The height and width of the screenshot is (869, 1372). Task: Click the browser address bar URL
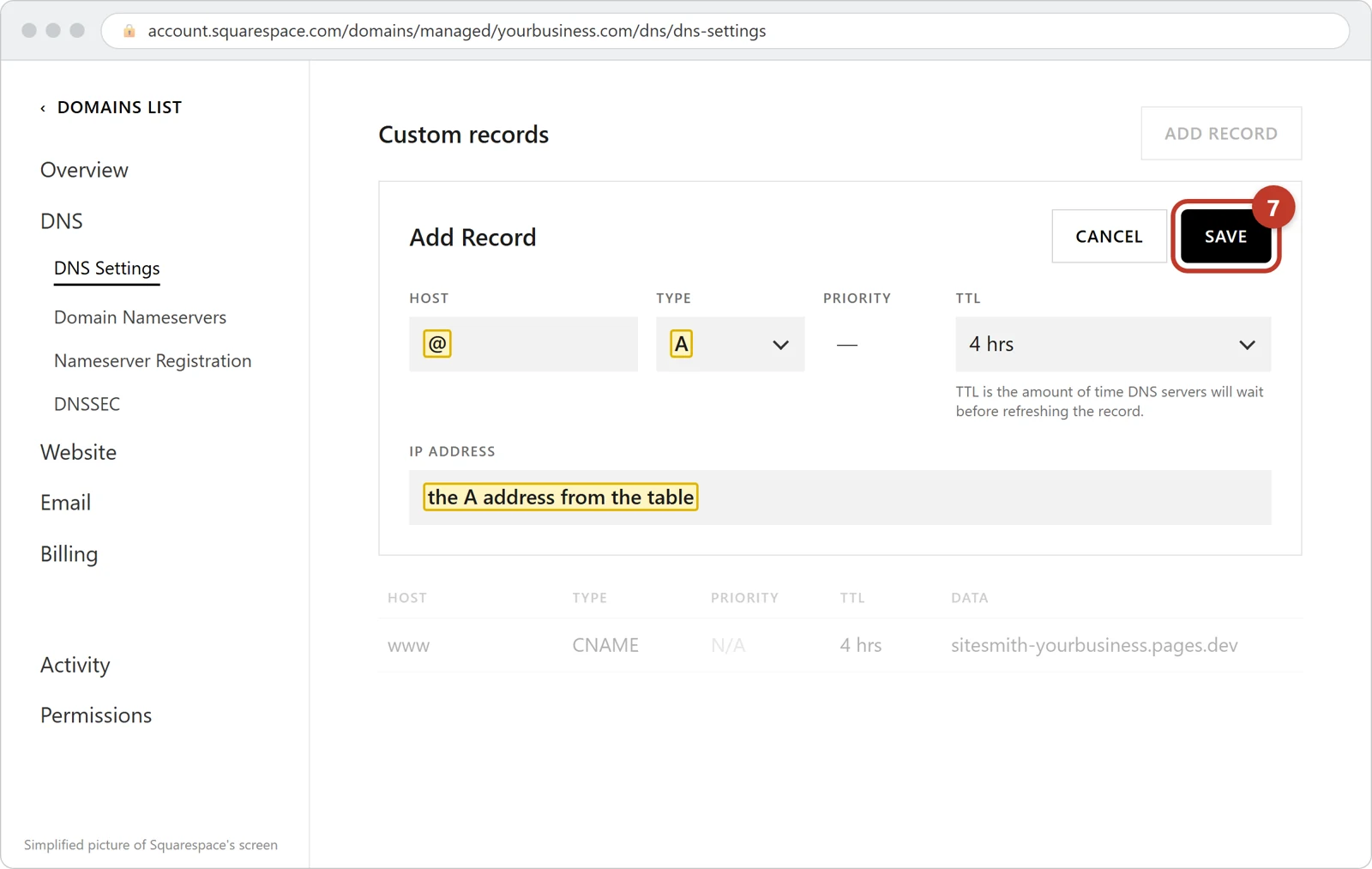[x=457, y=31]
